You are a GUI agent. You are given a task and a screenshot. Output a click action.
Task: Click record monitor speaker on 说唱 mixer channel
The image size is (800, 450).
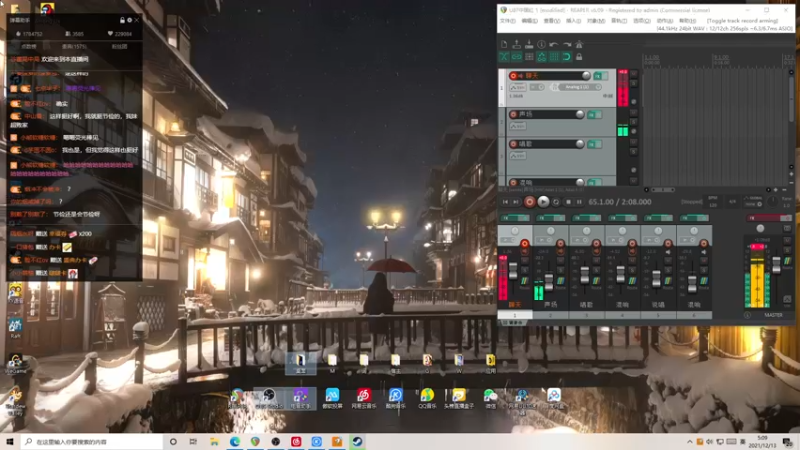668,252
